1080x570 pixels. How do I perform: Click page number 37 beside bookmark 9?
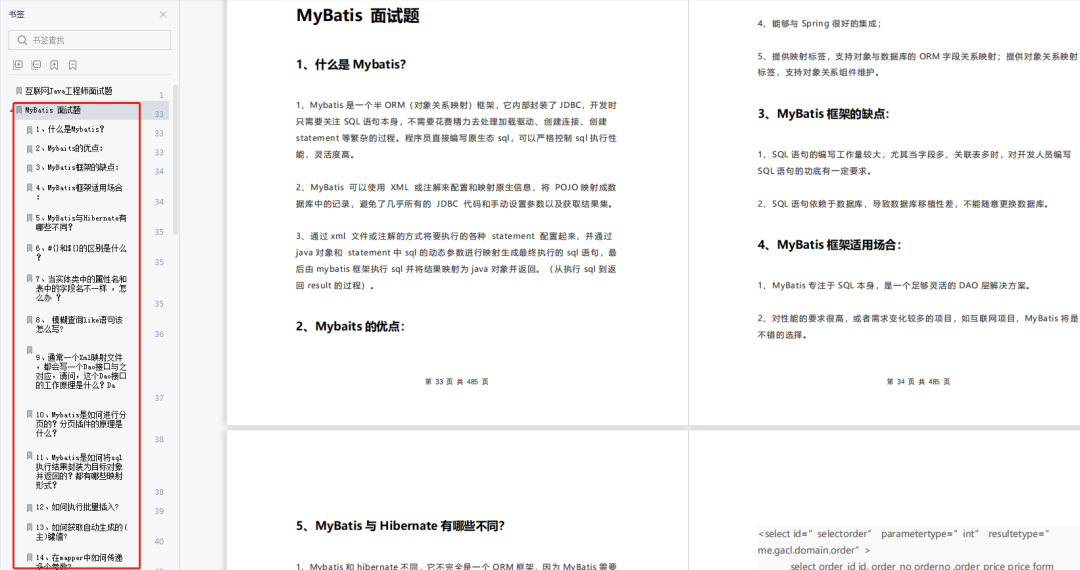coord(159,398)
